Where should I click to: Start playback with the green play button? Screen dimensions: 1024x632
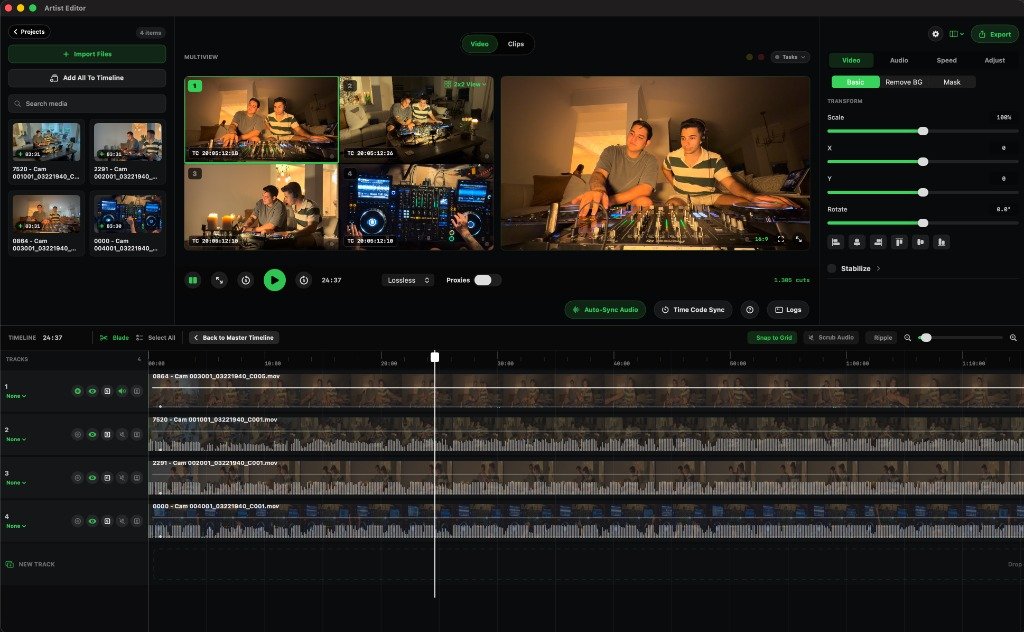[274, 280]
